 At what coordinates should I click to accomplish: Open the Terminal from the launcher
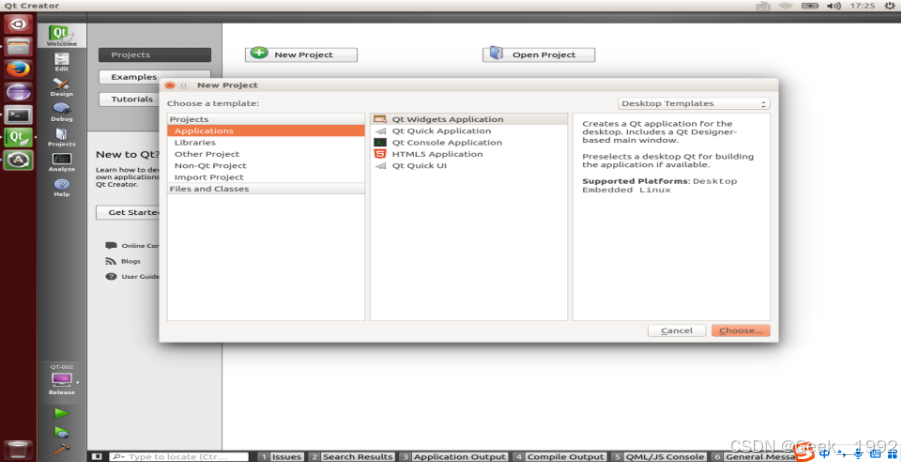pos(18,115)
